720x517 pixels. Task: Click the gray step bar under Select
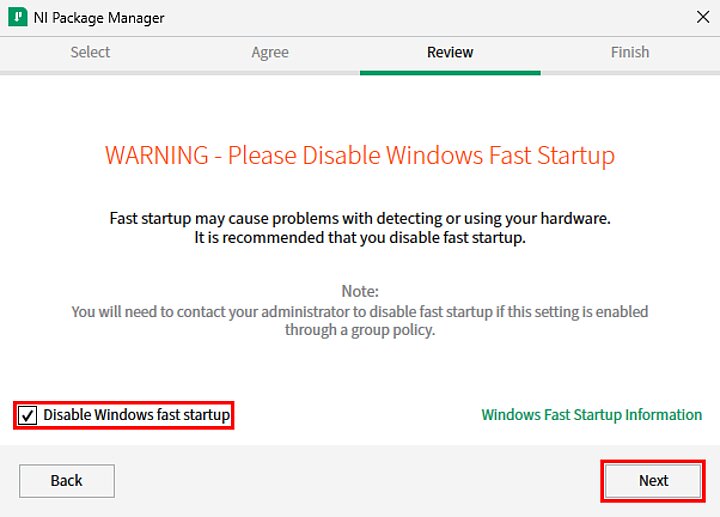(90, 72)
